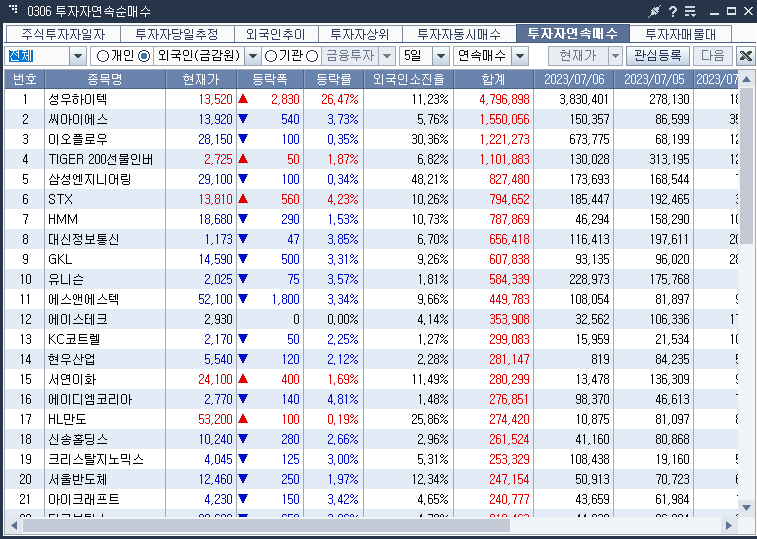Image resolution: width=757 pixels, height=539 pixels.
Task: Select stock 이오플로우 in list
Action: point(77,139)
